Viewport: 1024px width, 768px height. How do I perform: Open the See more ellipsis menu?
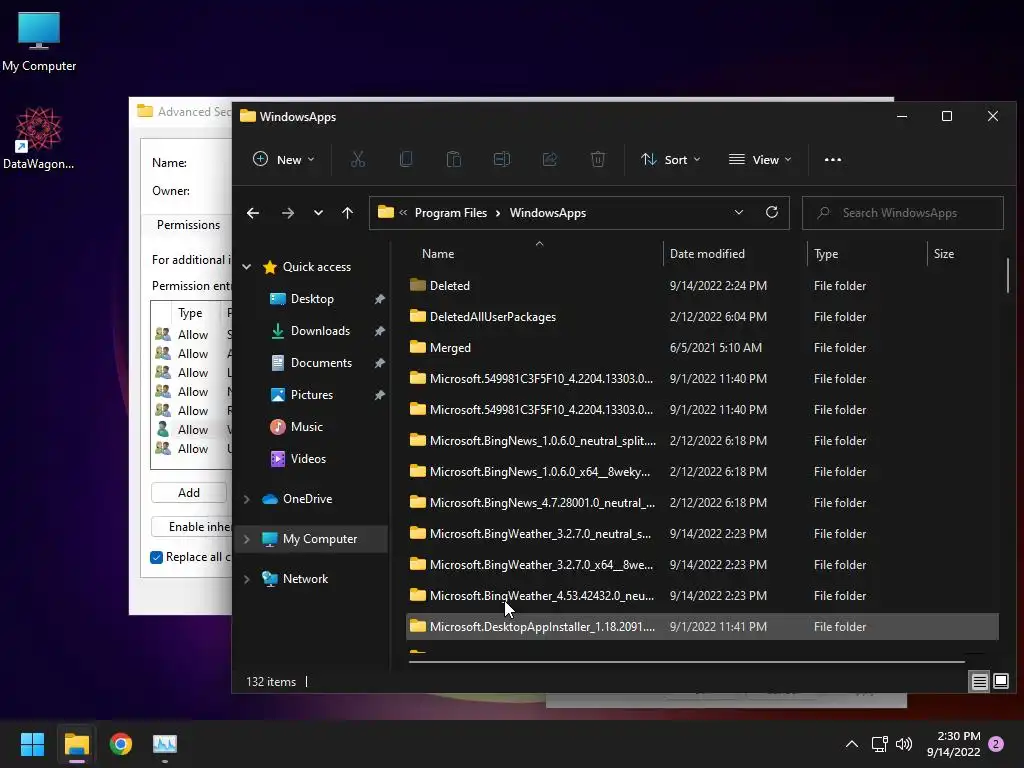(x=833, y=159)
